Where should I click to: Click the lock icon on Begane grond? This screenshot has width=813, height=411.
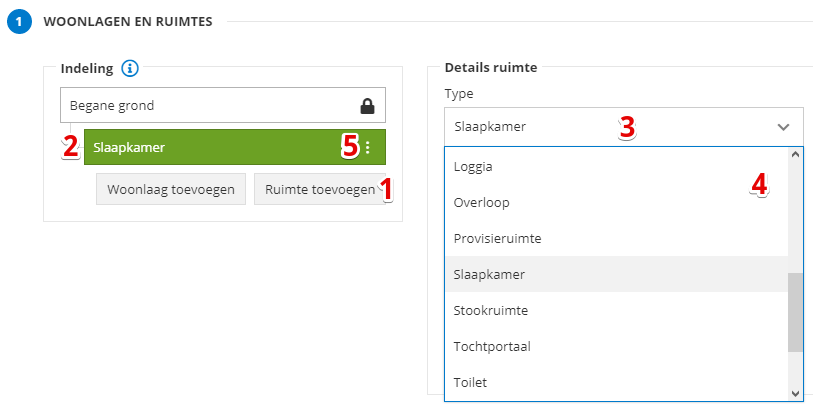[367, 105]
